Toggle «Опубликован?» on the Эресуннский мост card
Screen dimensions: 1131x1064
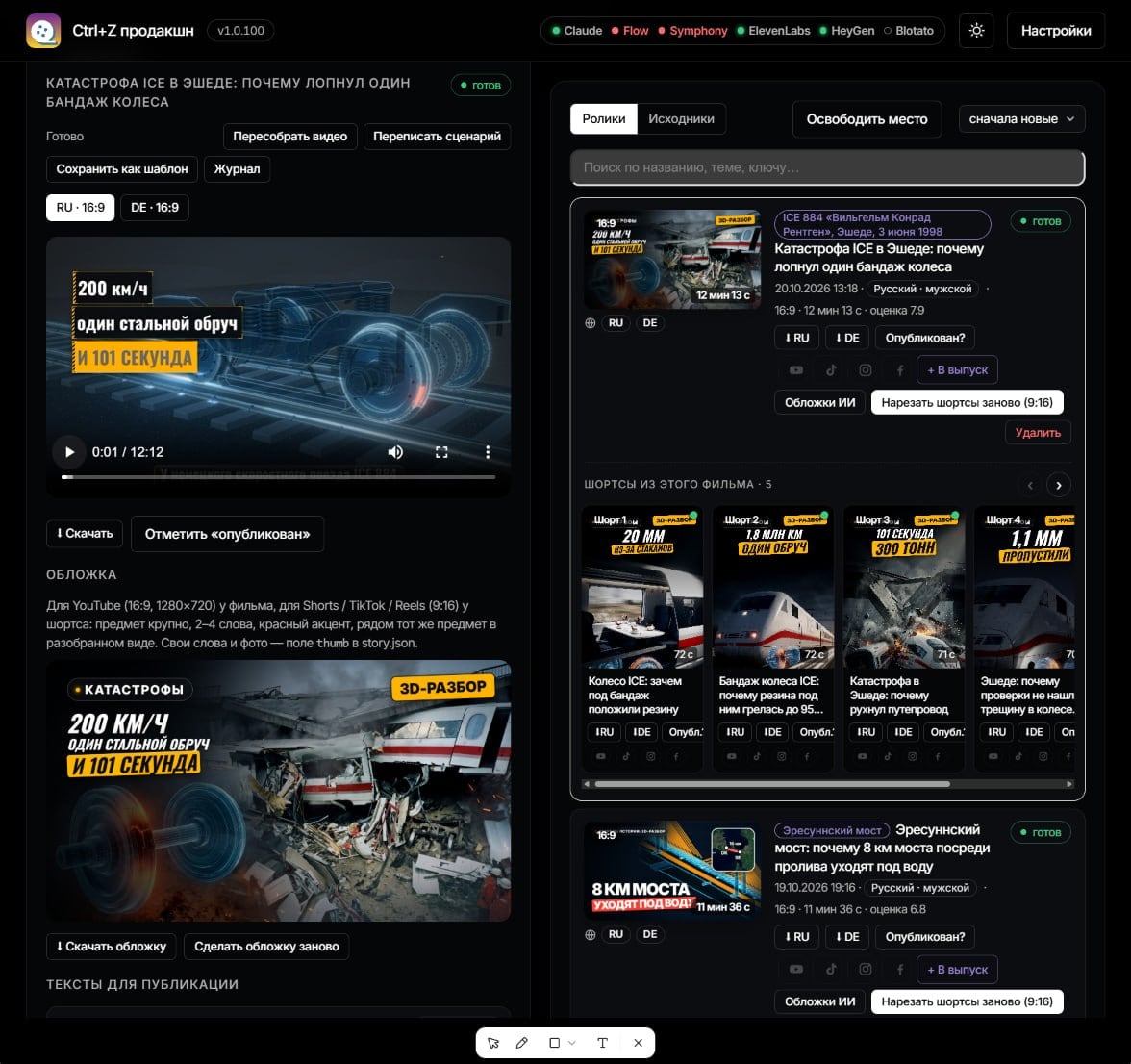coord(925,937)
